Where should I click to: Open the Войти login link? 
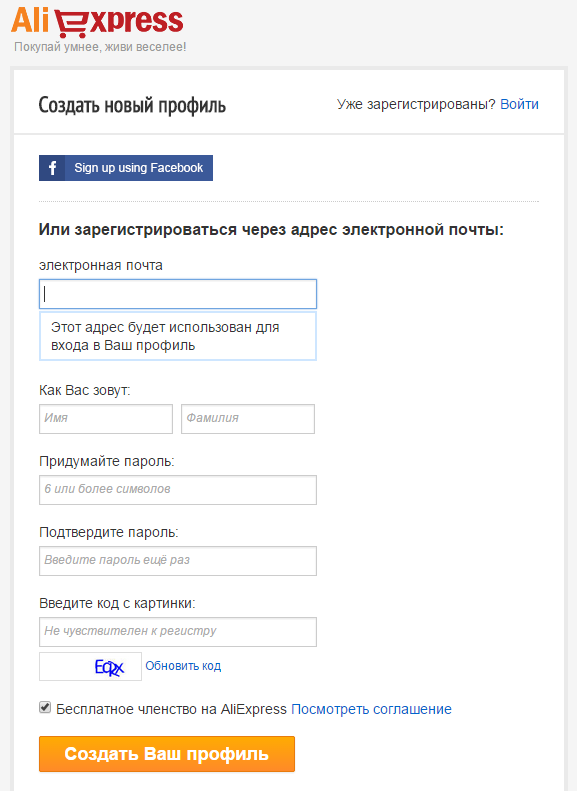519,104
